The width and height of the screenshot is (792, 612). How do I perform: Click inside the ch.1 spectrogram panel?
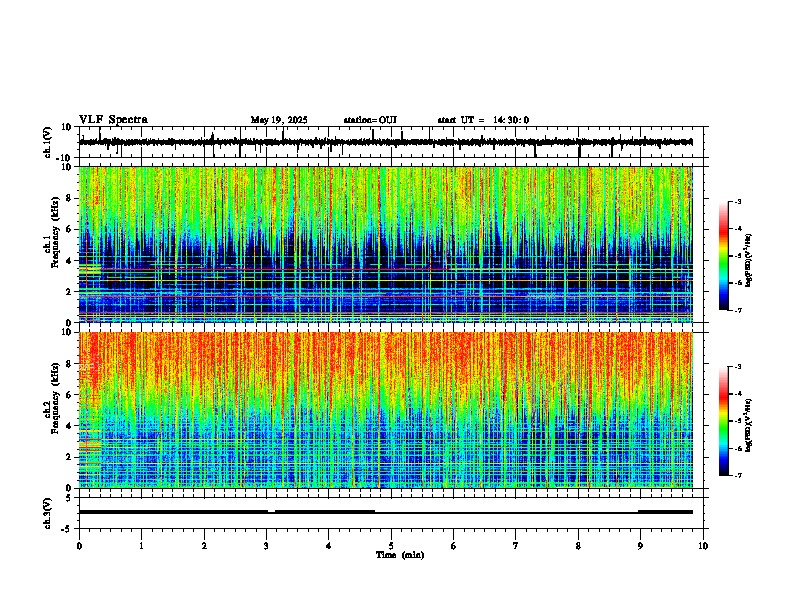386,244
